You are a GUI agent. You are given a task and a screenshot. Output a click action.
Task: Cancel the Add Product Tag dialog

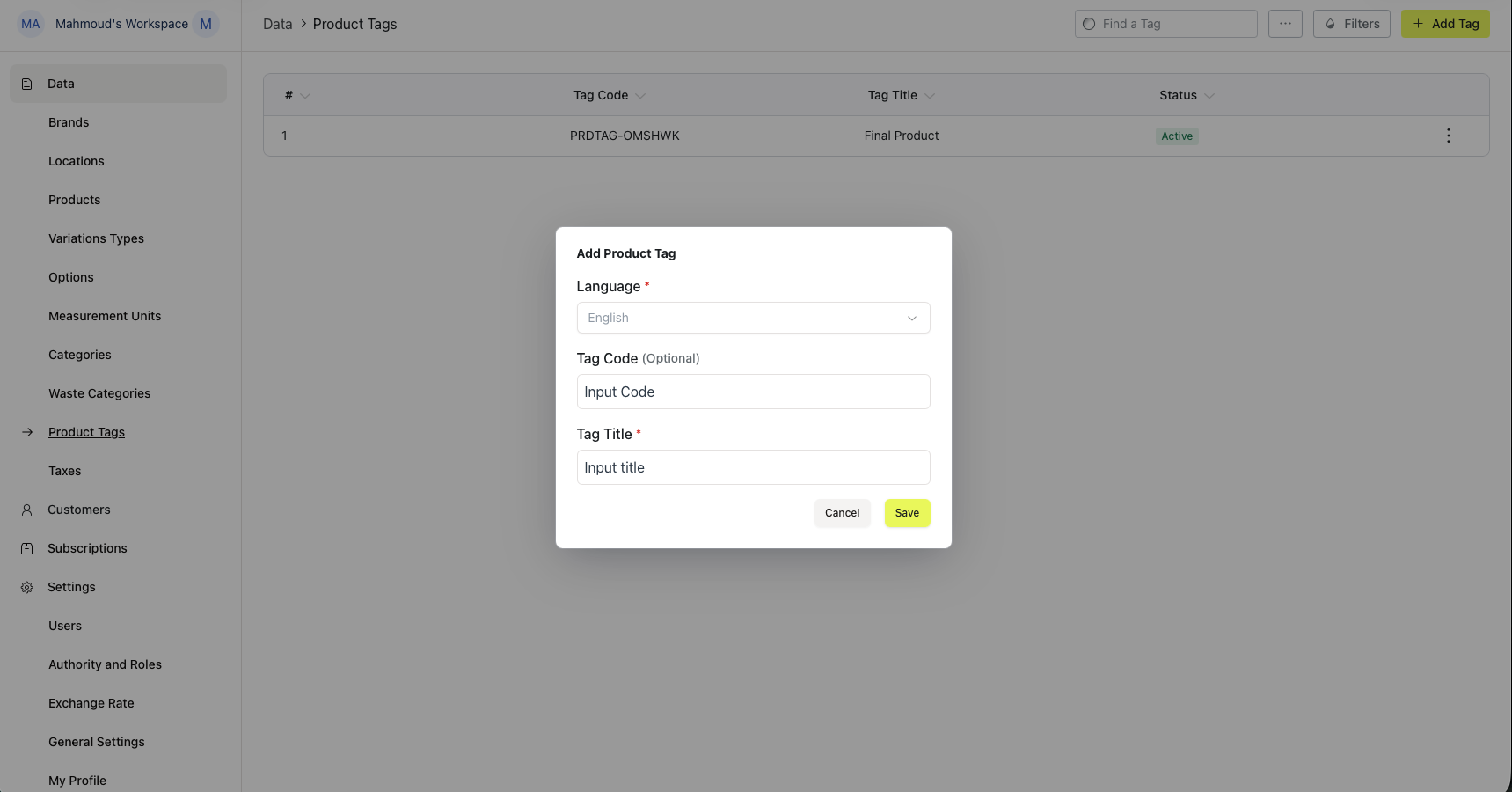[842, 513]
